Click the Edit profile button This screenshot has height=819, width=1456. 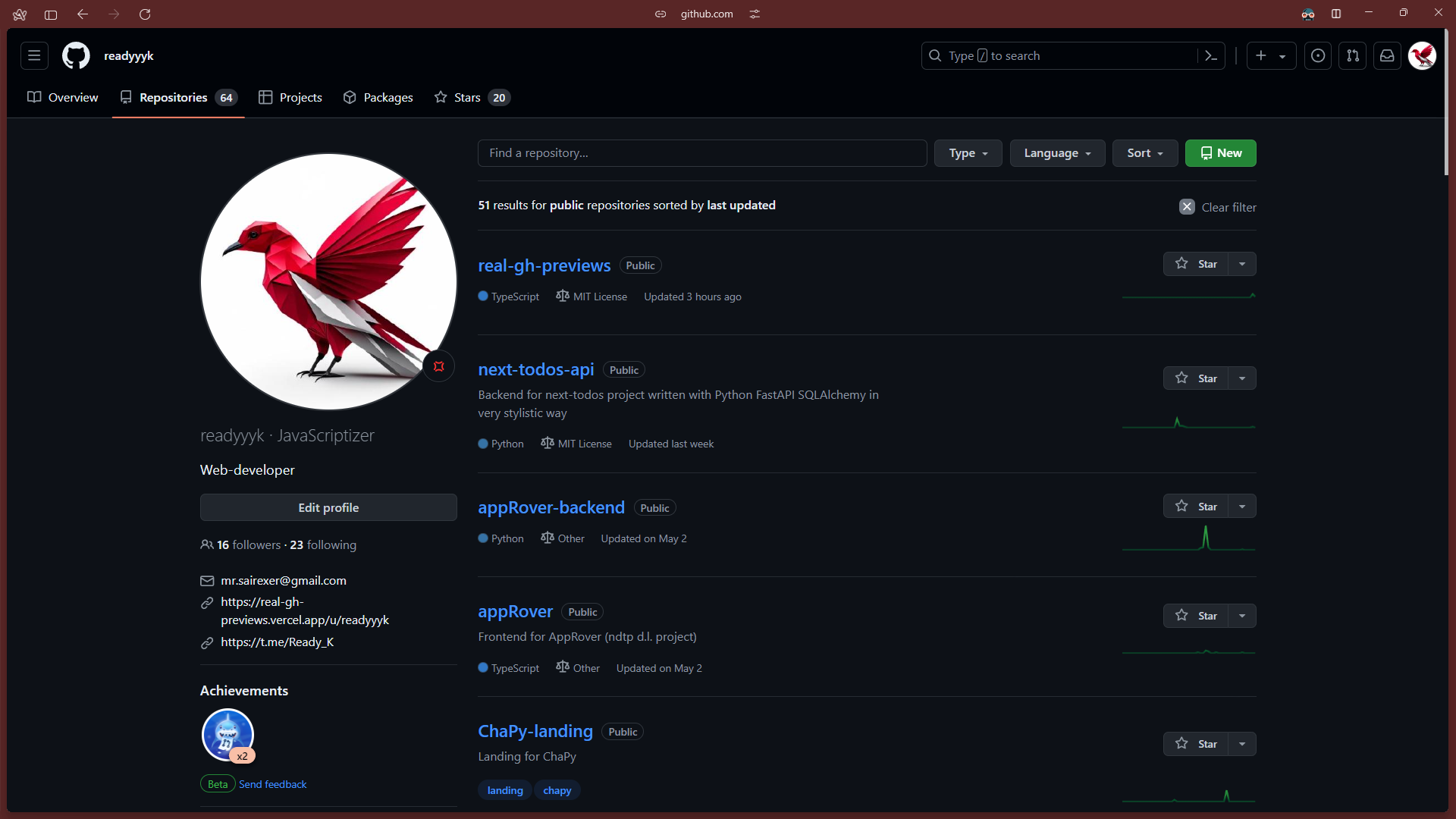click(x=328, y=508)
